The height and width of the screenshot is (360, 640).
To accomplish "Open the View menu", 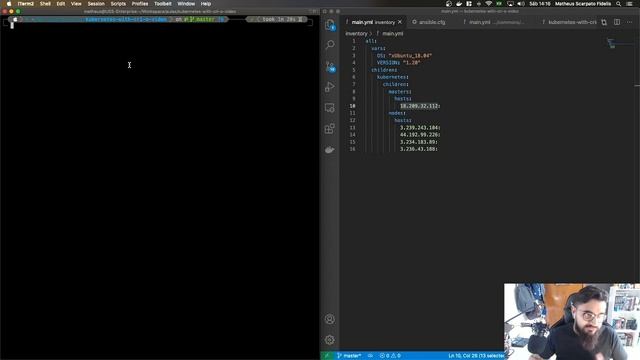I will point(76,4).
